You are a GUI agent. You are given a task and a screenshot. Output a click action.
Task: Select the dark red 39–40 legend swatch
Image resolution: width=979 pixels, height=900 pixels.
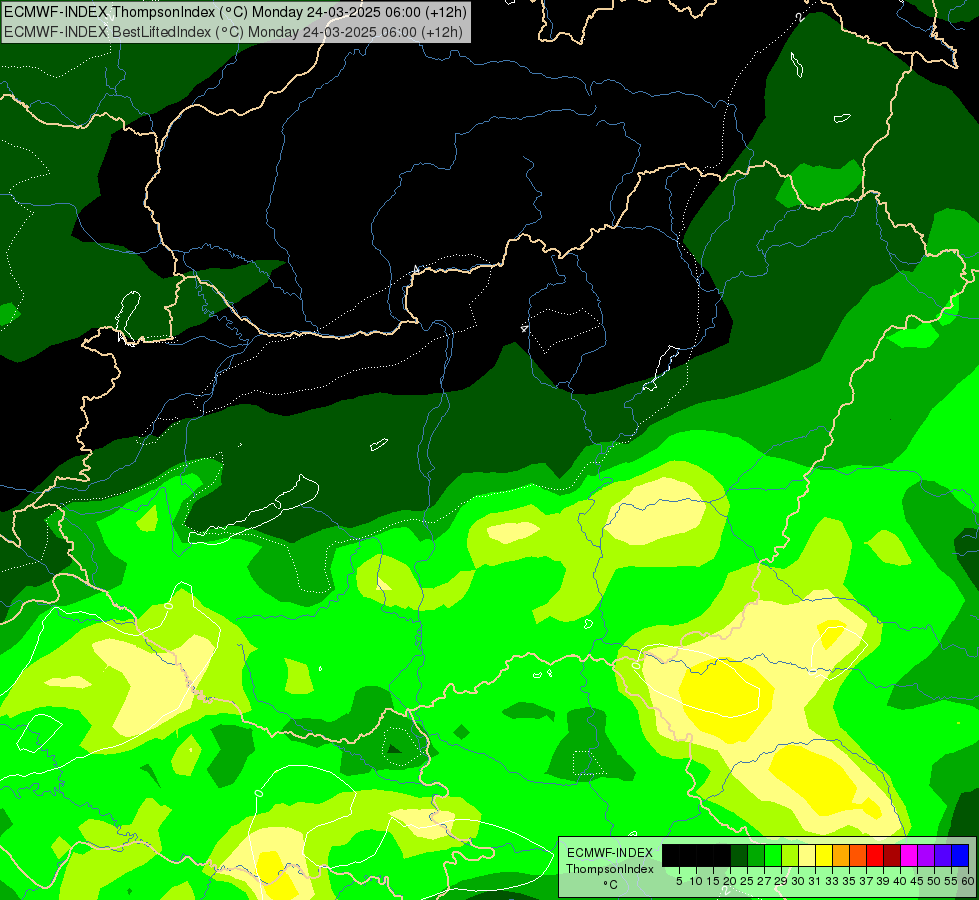click(892, 855)
